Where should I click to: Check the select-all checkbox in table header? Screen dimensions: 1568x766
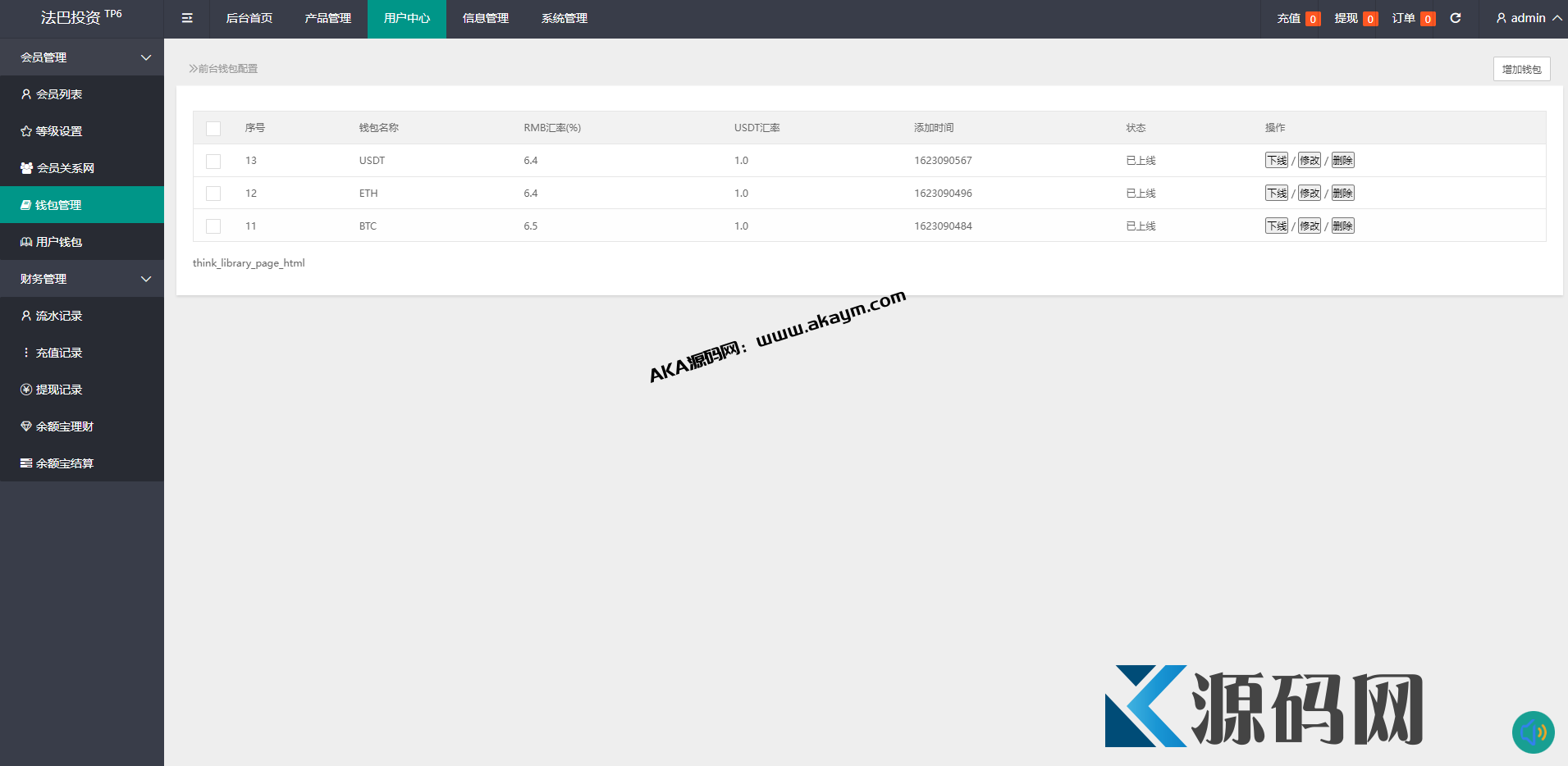tap(213, 128)
